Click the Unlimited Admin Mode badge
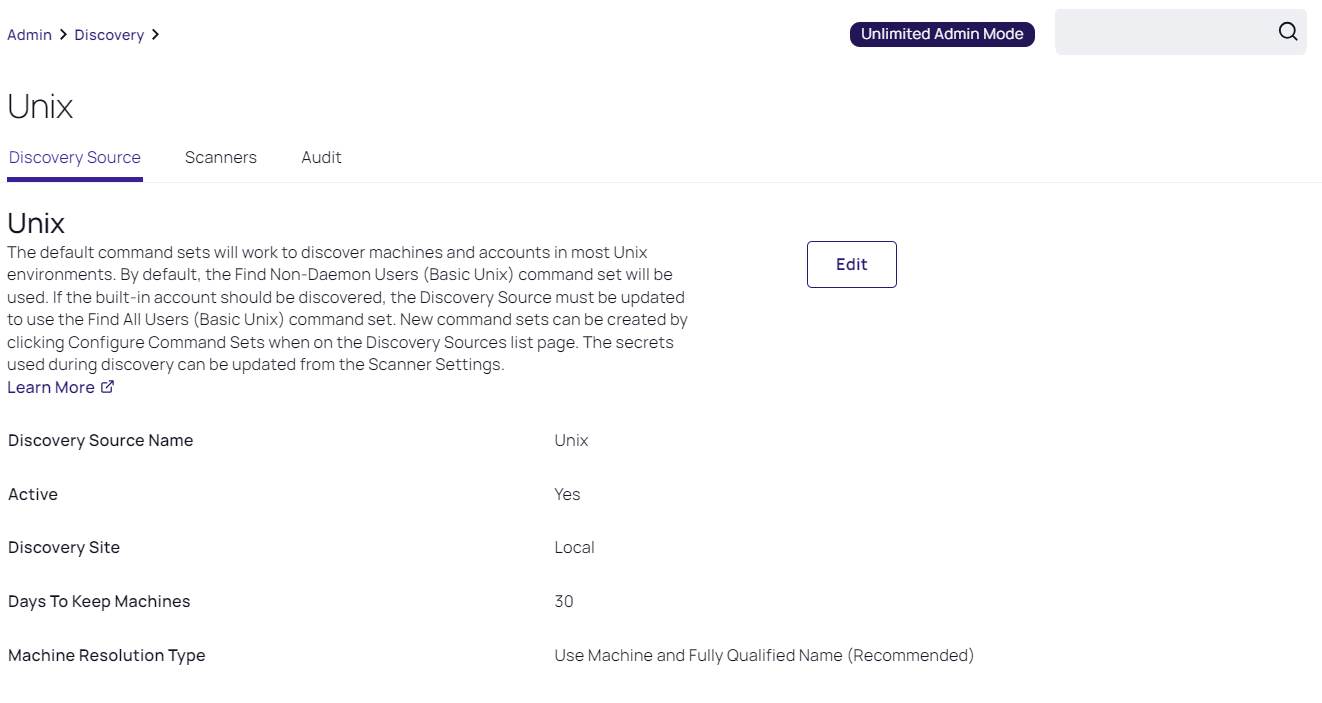 (942, 34)
